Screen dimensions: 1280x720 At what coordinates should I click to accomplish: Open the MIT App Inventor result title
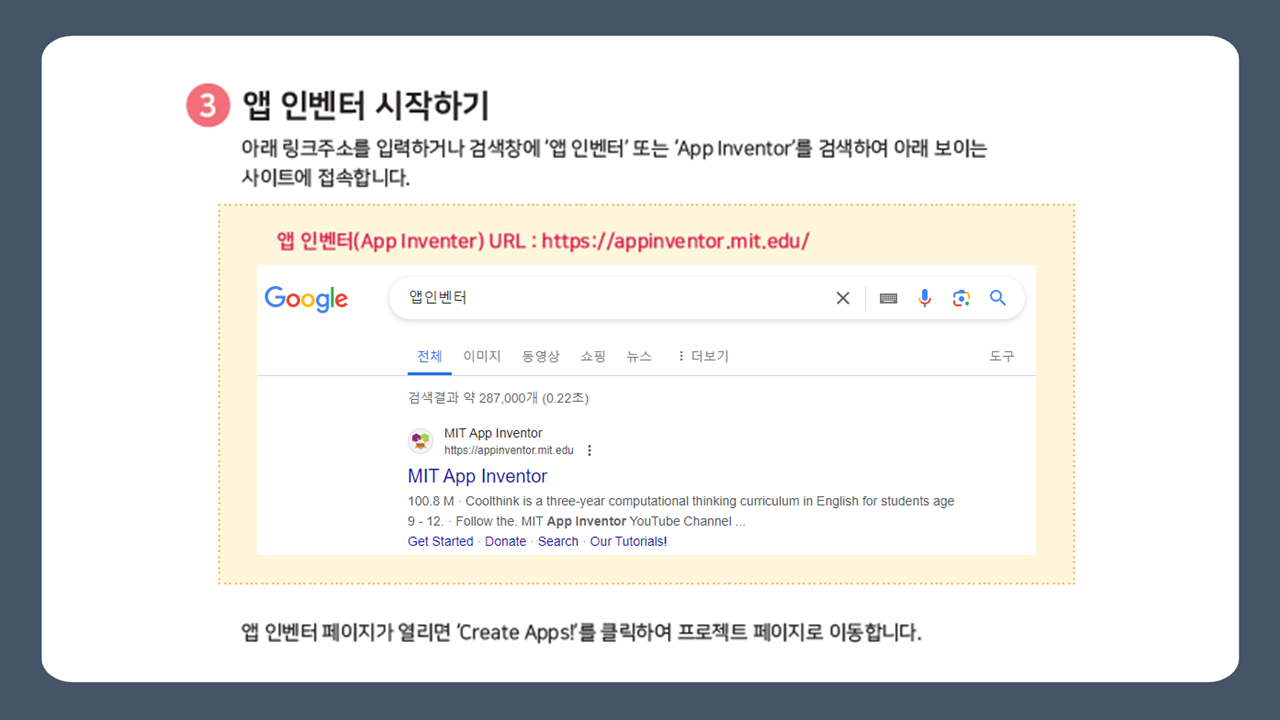click(478, 476)
